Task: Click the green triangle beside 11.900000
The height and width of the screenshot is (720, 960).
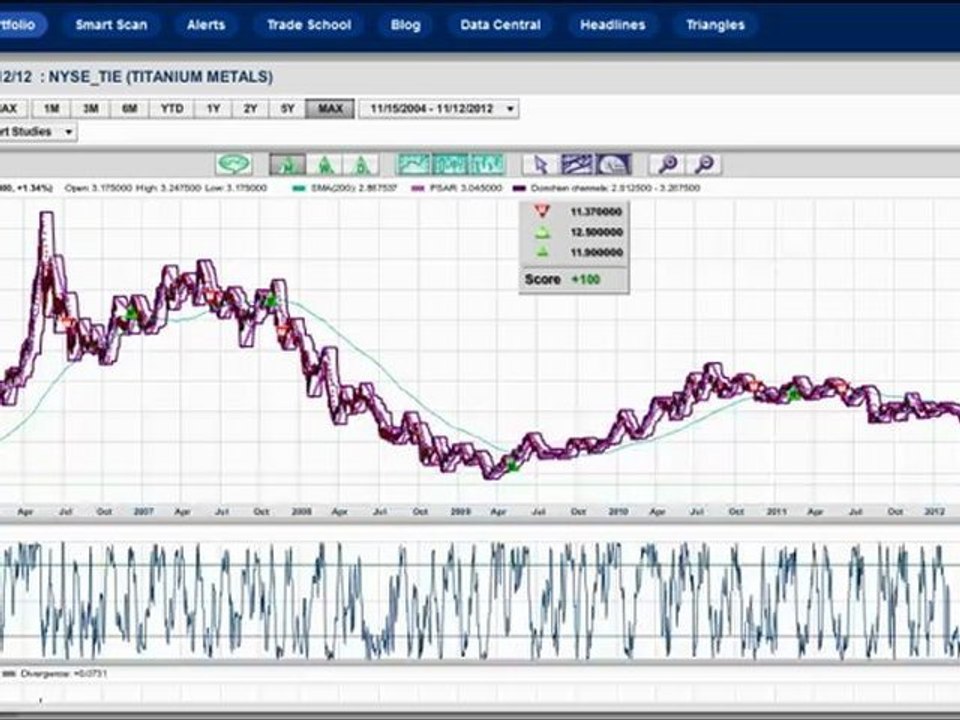Action: 542,252
